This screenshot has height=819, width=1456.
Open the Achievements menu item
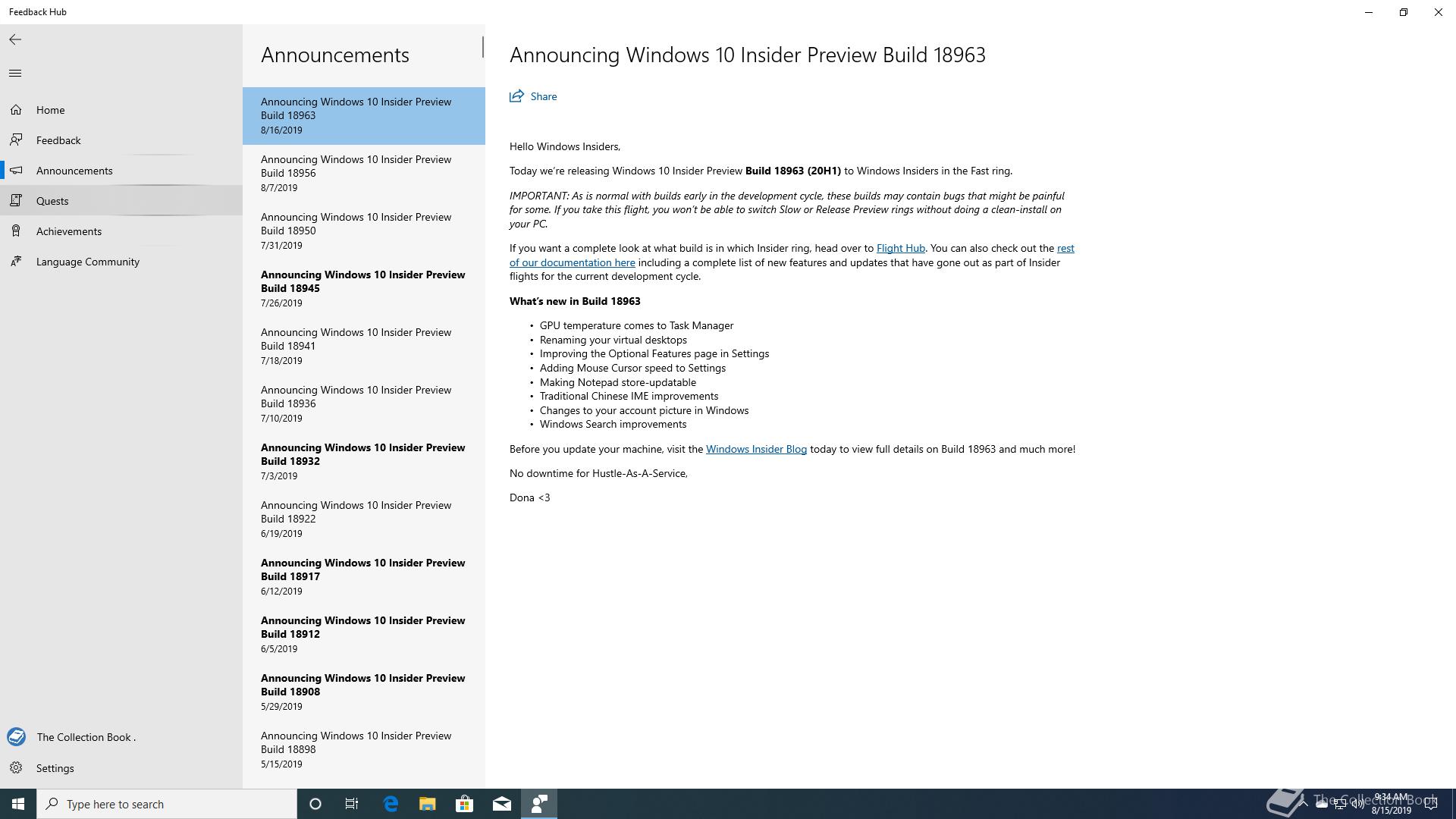click(x=121, y=231)
